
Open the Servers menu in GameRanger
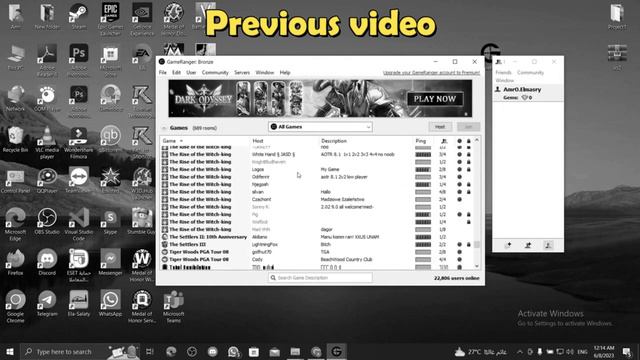click(x=242, y=73)
